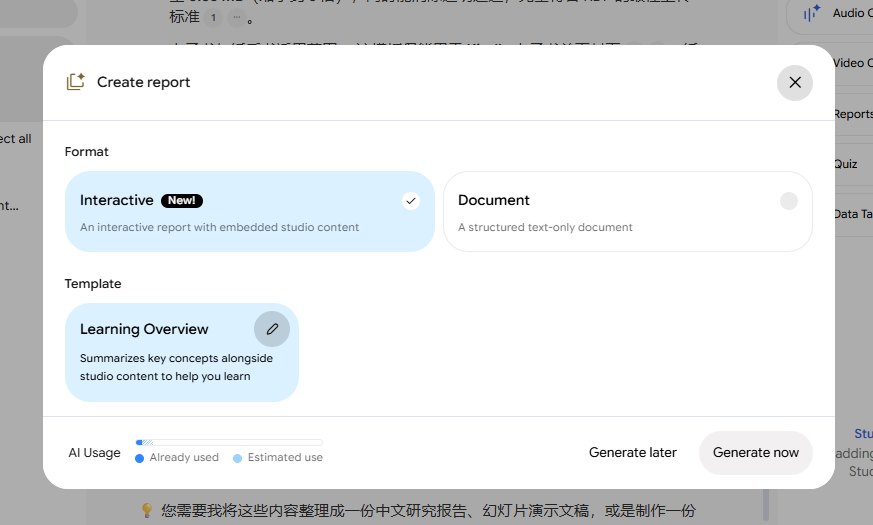Image resolution: width=873 pixels, height=525 pixels.
Task: Click the Audio waveform sparkle icon
Action: pyautogui.click(x=811, y=13)
